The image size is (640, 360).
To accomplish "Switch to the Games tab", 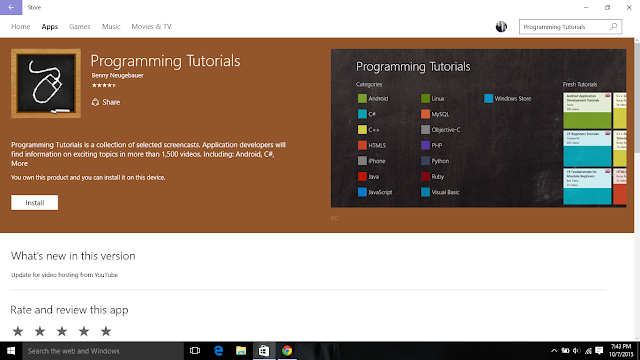I will pyautogui.click(x=80, y=27).
